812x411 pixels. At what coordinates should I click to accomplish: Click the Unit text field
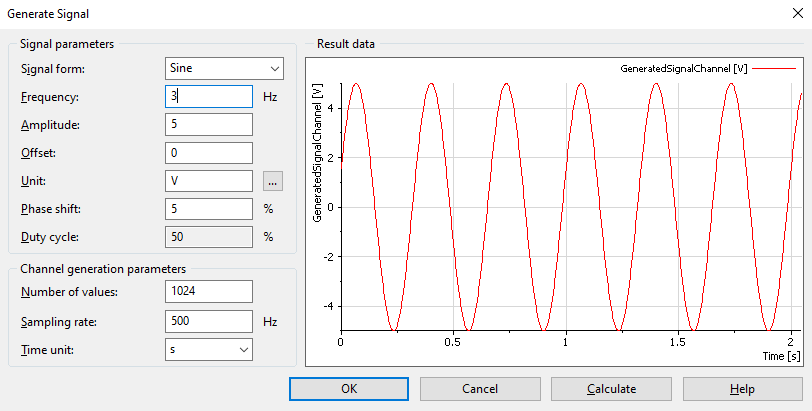(208, 181)
